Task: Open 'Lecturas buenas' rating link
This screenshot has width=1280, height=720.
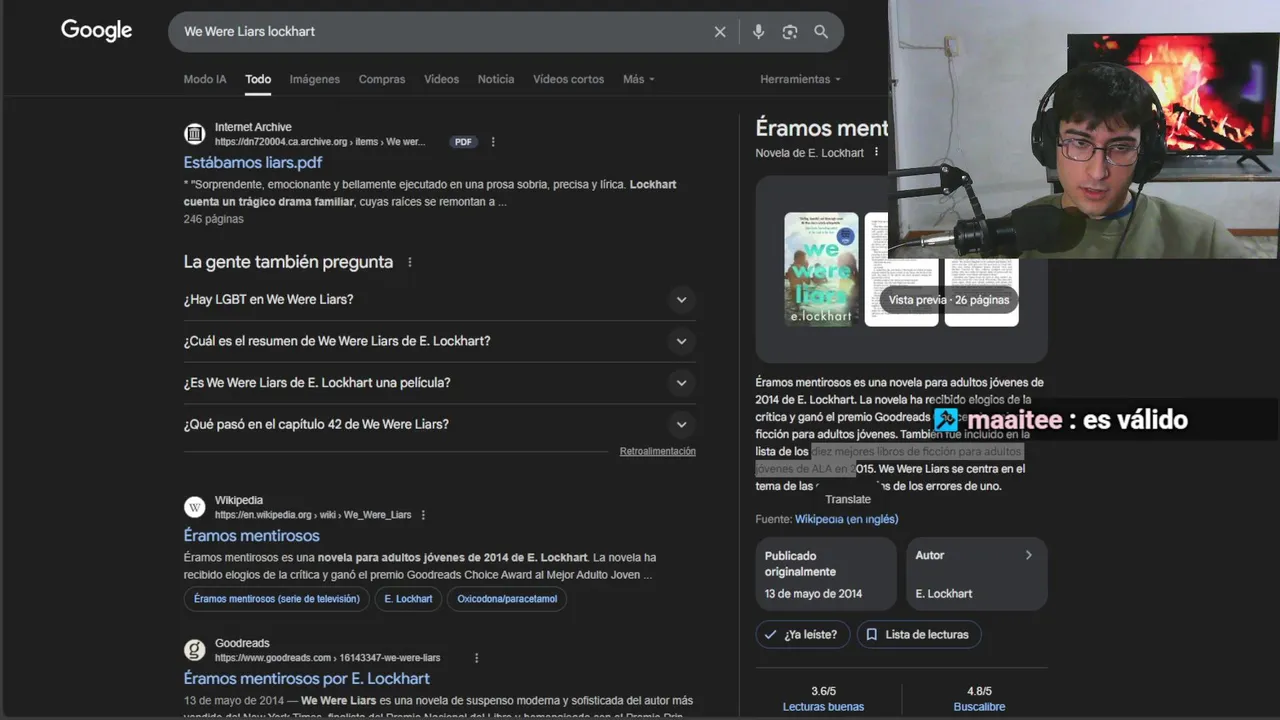Action: click(x=823, y=707)
